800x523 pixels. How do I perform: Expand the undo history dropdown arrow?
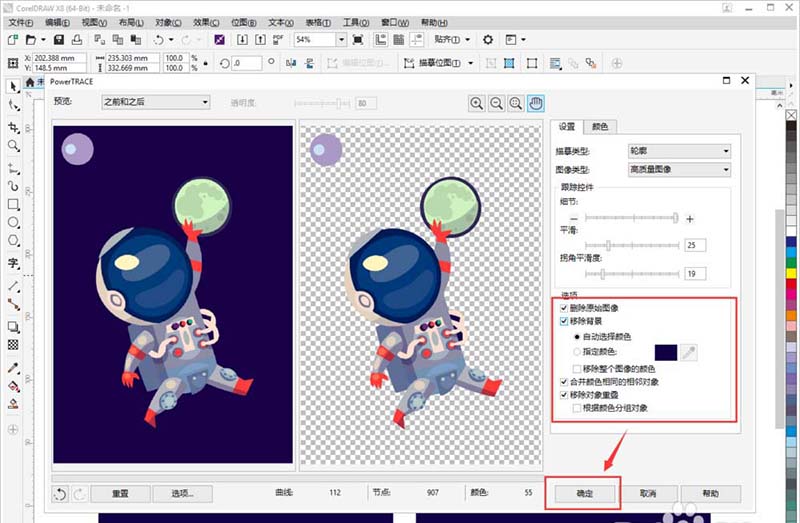[171, 39]
